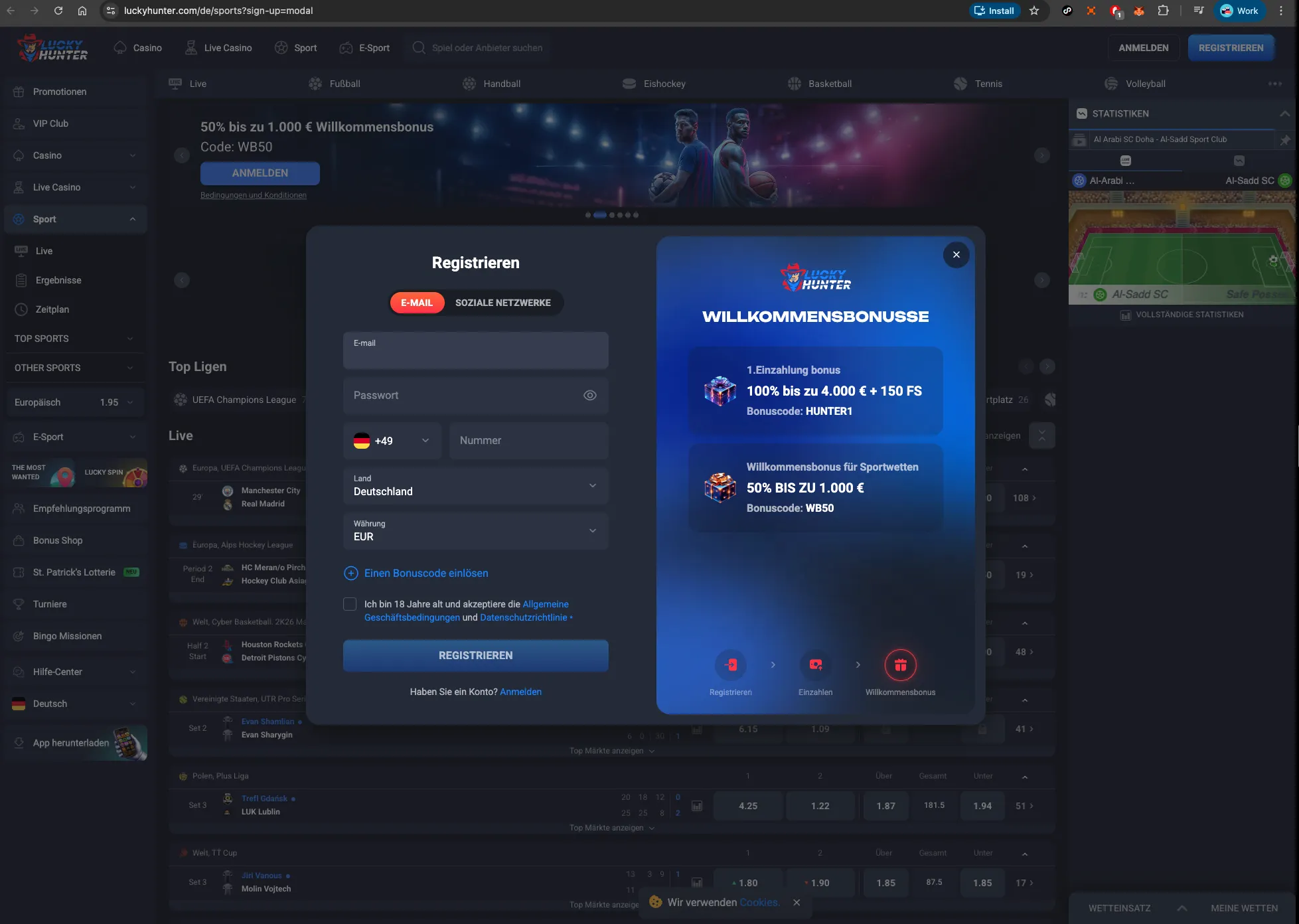Viewport: 1299px width, 924px height.
Task: Click App herunterladen in sidebar
Action: [x=76, y=743]
